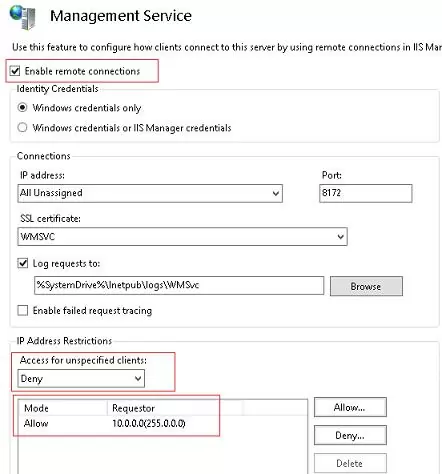Toggle Enable remote connections checkbox
442x474 pixels.
pyautogui.click(x=15, y=71)
